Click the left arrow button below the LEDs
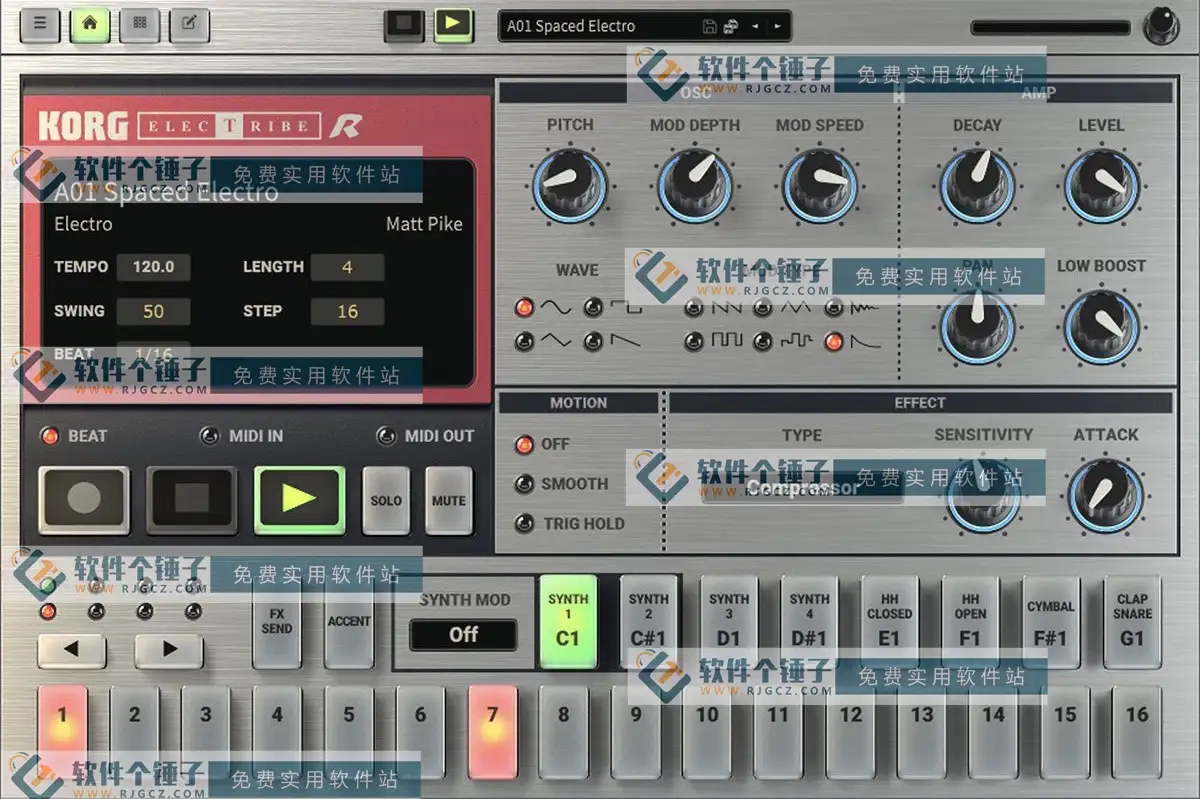This screenshot has height=799, width=1200. 72,650
